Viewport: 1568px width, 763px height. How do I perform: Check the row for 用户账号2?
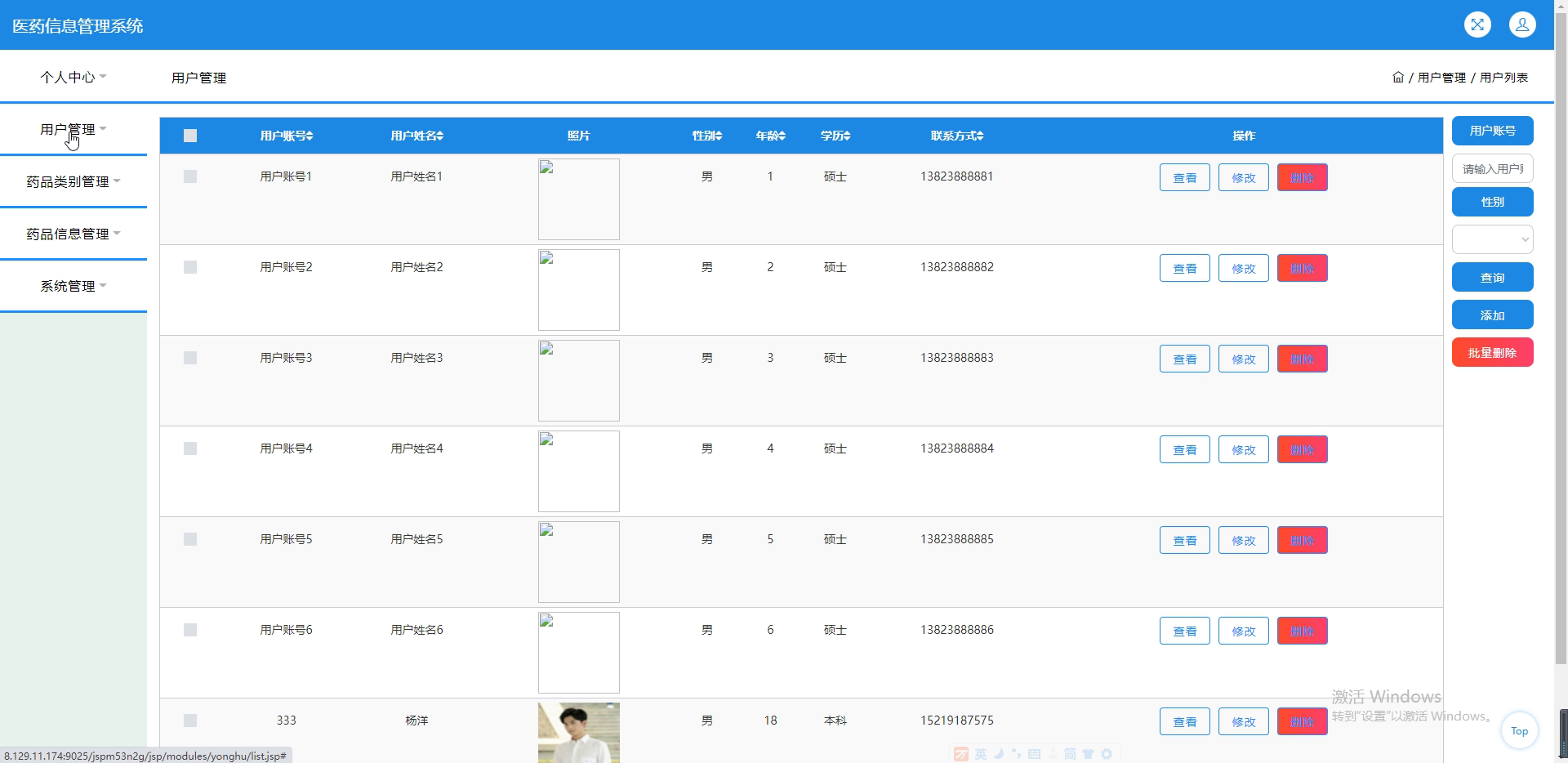pos(190,267)
